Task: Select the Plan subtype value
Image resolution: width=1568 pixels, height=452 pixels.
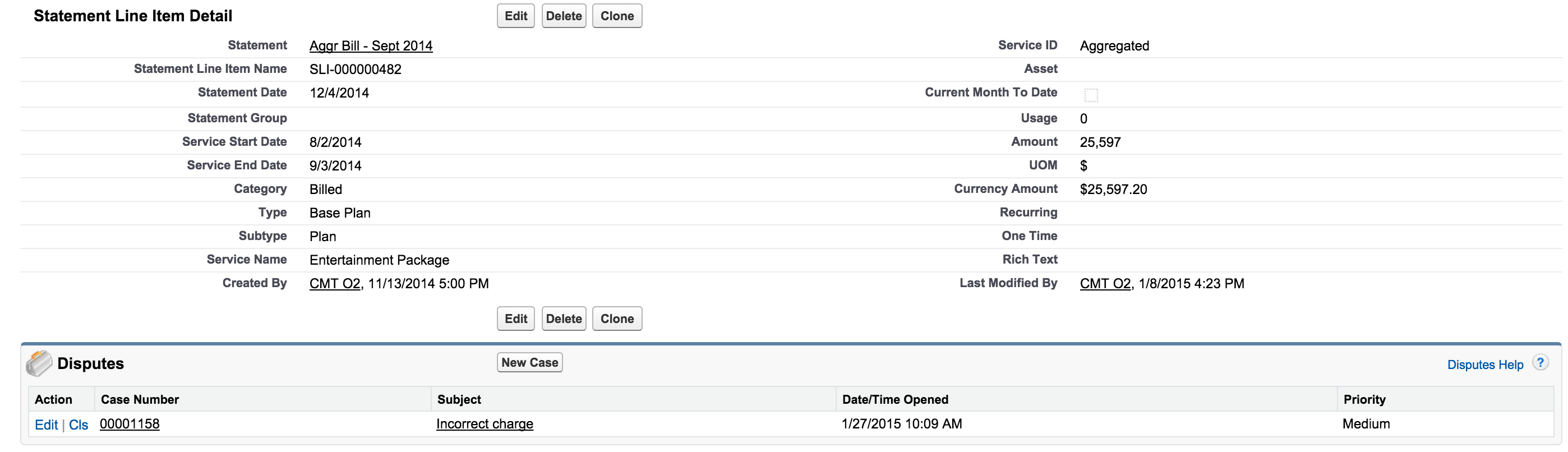Action: click(322, 237)
